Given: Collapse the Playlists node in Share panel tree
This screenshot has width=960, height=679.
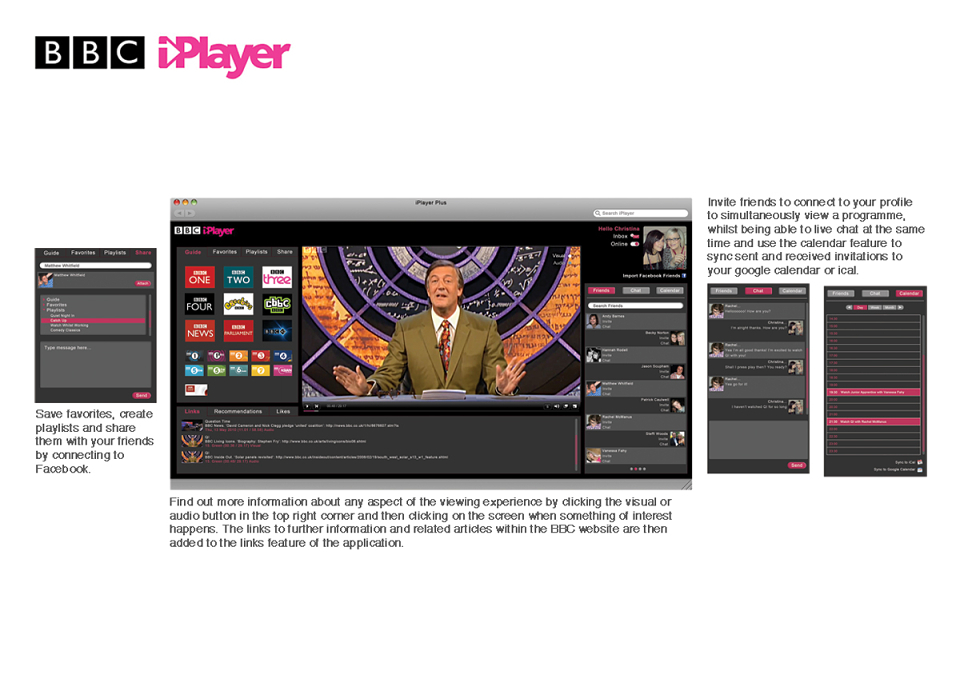Looking at the screenshot, I should point(43,310).
